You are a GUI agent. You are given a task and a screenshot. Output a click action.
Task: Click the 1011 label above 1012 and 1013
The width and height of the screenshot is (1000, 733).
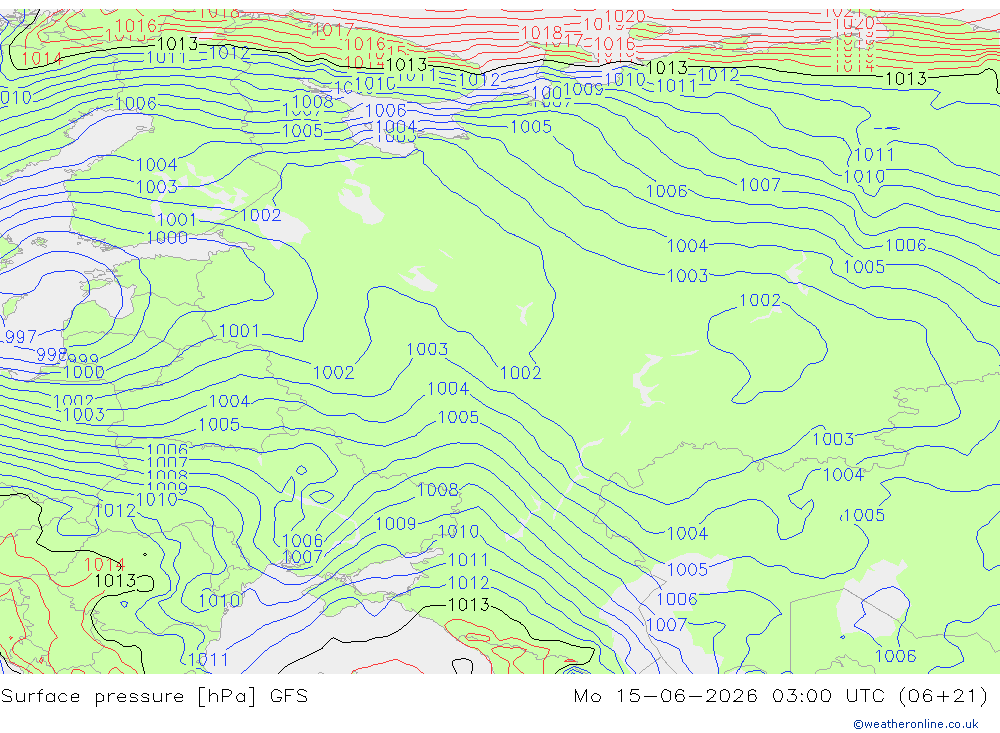coord(468,560)
